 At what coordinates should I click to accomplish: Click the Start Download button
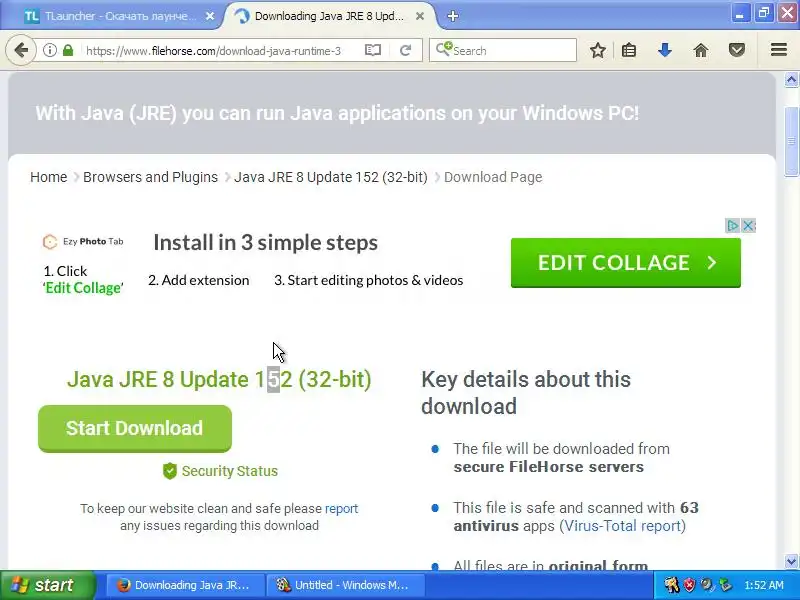[135, 429]
